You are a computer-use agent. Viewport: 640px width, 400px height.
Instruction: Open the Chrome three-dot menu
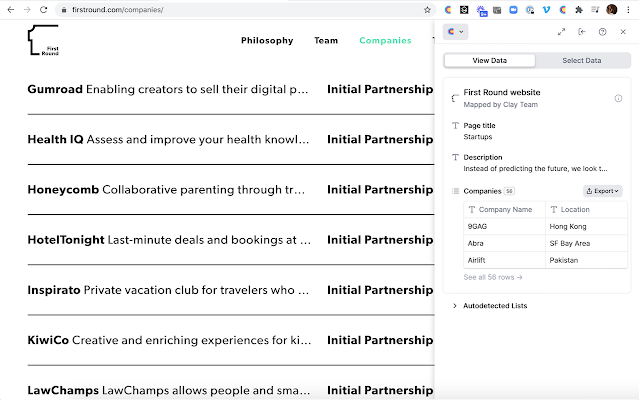tap(628, 10)
